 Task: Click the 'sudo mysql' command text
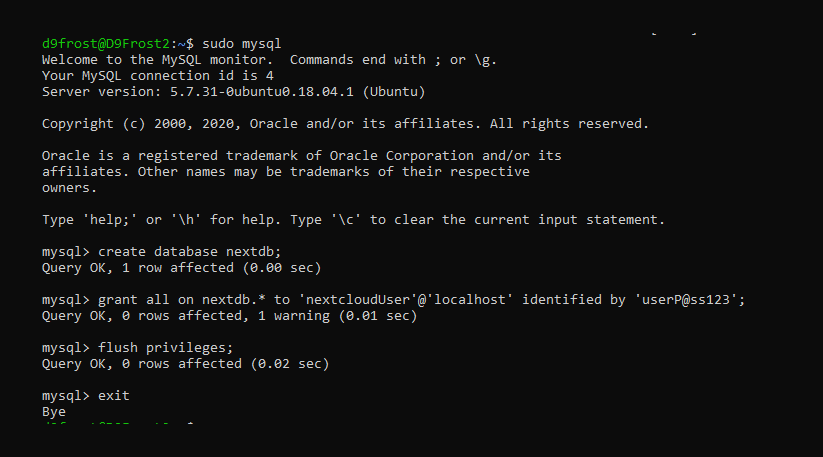click(x=241, y=44)
